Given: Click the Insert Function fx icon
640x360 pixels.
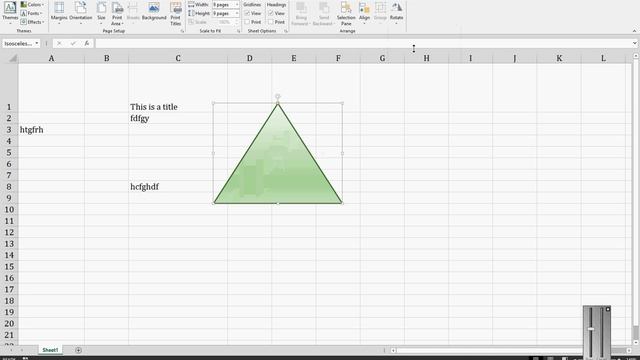Looking at the screenshot, I should pyautogui.click(x=87, y=43).
